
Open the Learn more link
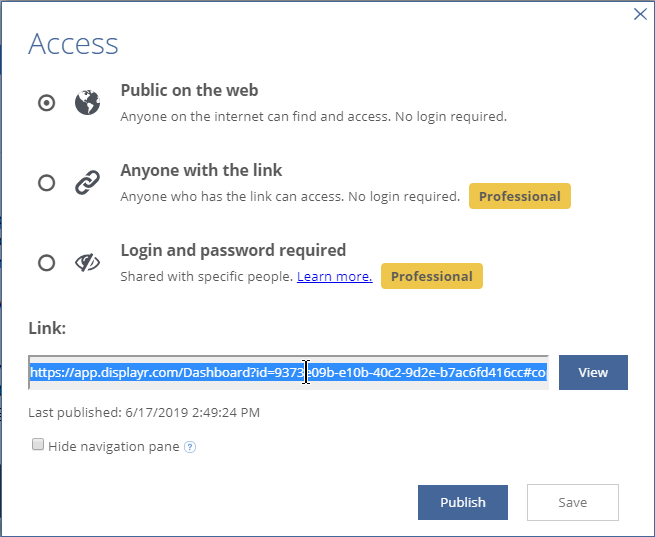[x=334, y=276]
